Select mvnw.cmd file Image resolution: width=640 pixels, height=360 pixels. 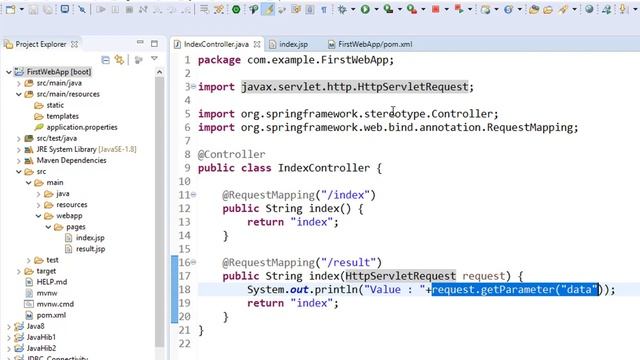coord(55,304)
